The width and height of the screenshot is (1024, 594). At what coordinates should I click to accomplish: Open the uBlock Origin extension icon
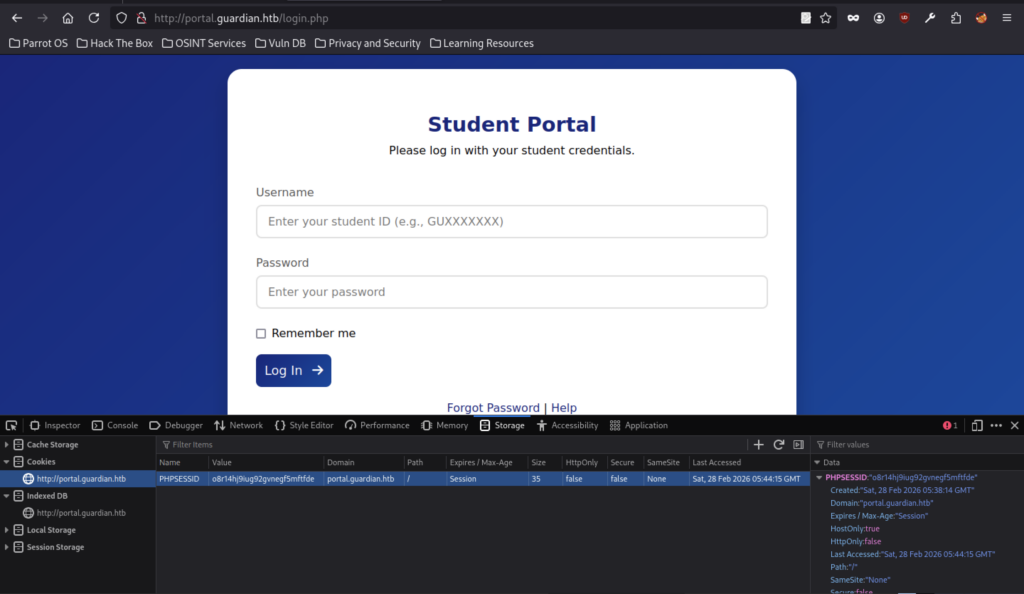(904, 18)
